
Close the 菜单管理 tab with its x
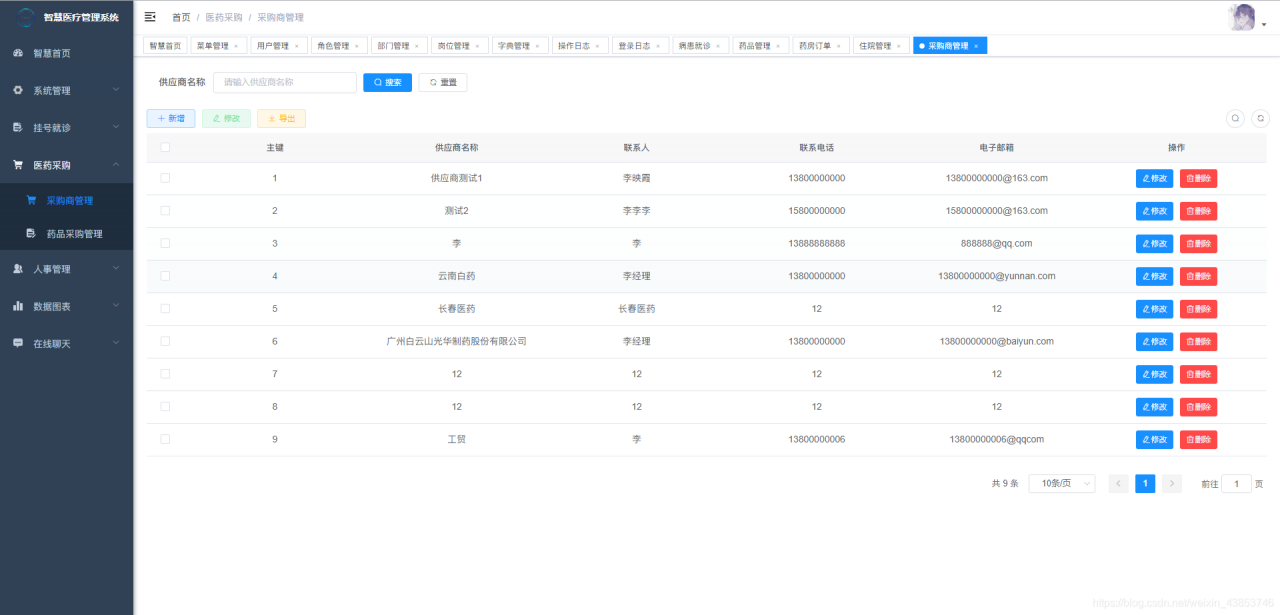(x=236, y=46)
